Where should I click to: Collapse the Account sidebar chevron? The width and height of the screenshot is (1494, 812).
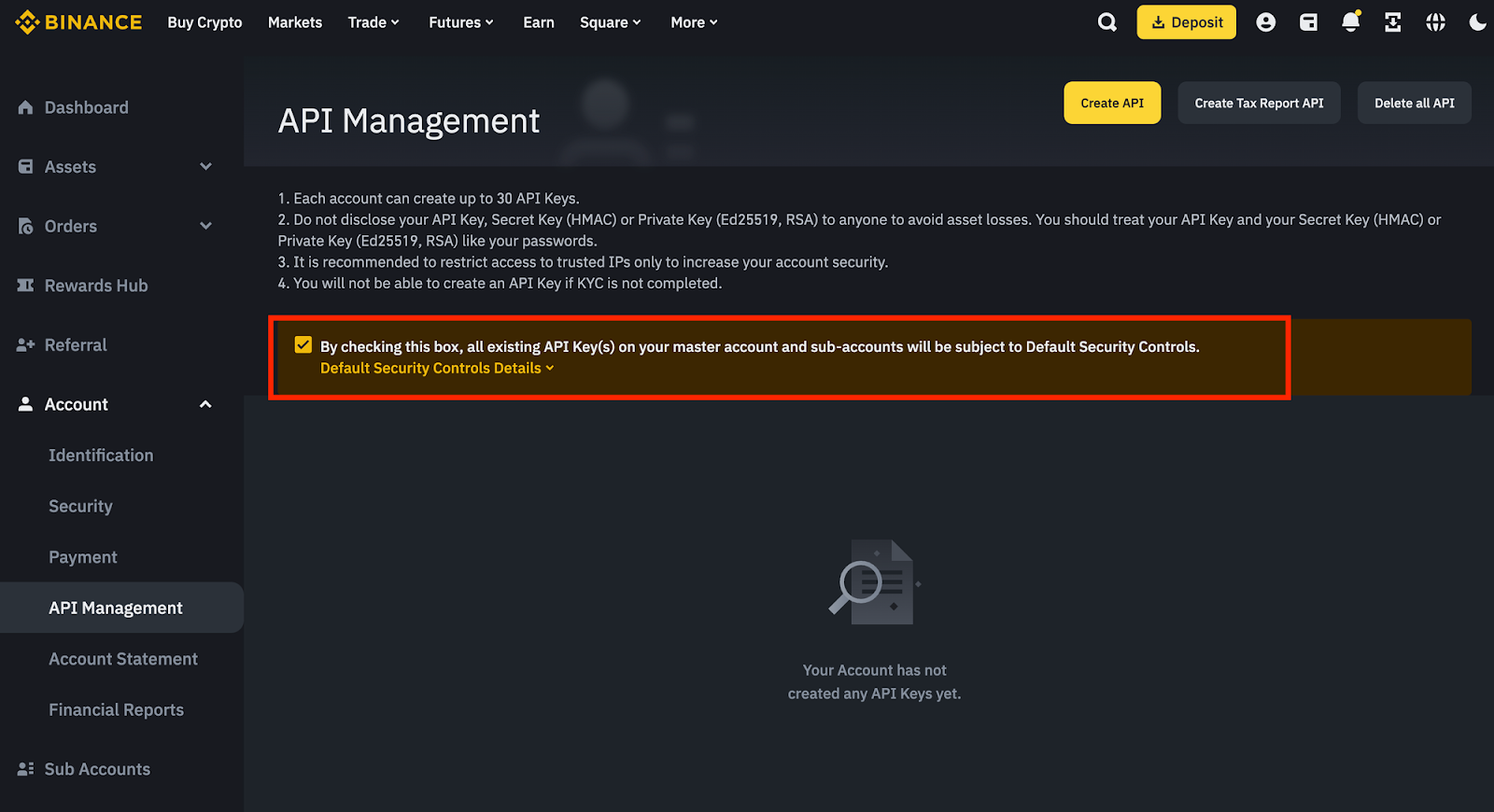click(205, 404)
